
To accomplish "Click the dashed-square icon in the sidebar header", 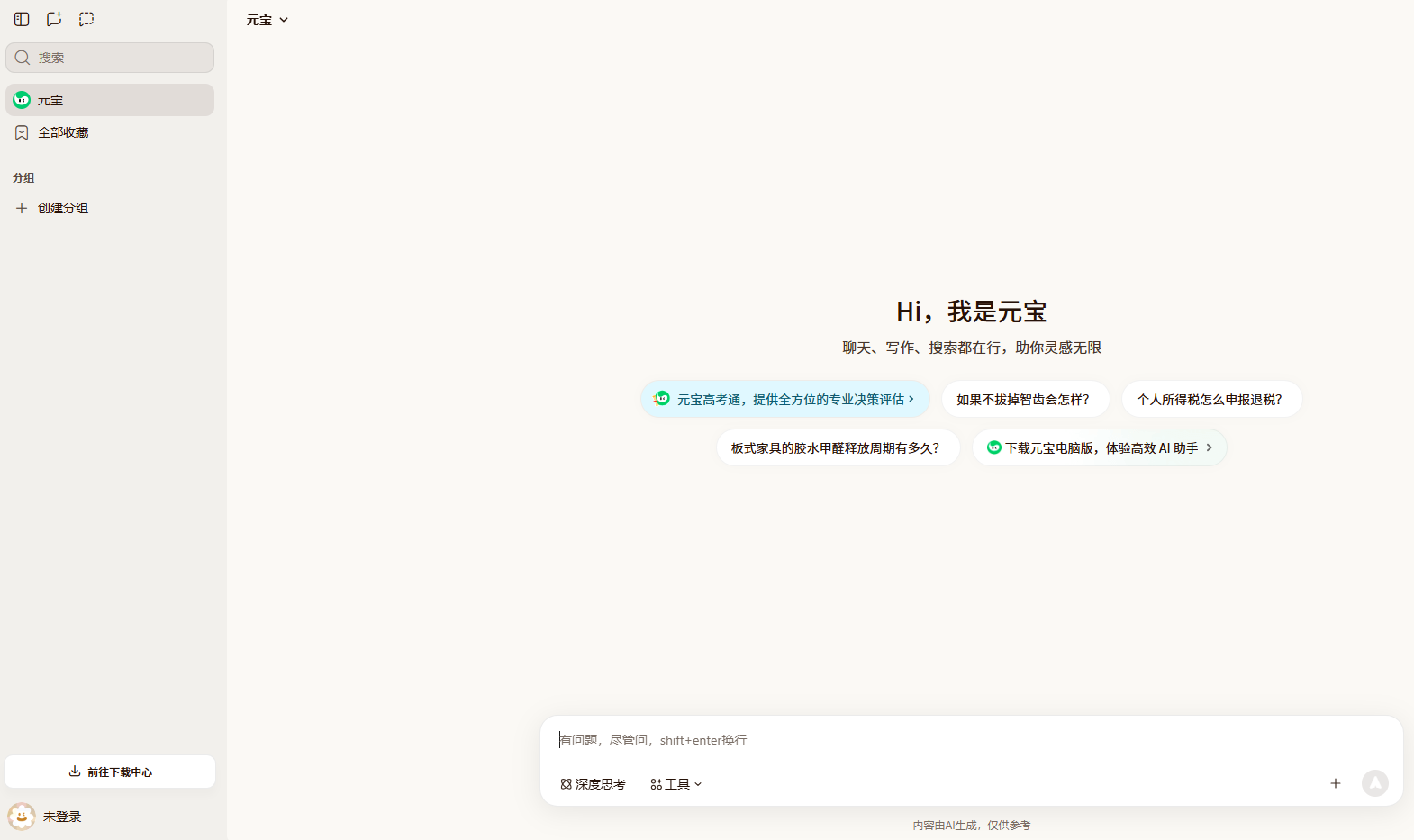I will click(x=86, y=19).
